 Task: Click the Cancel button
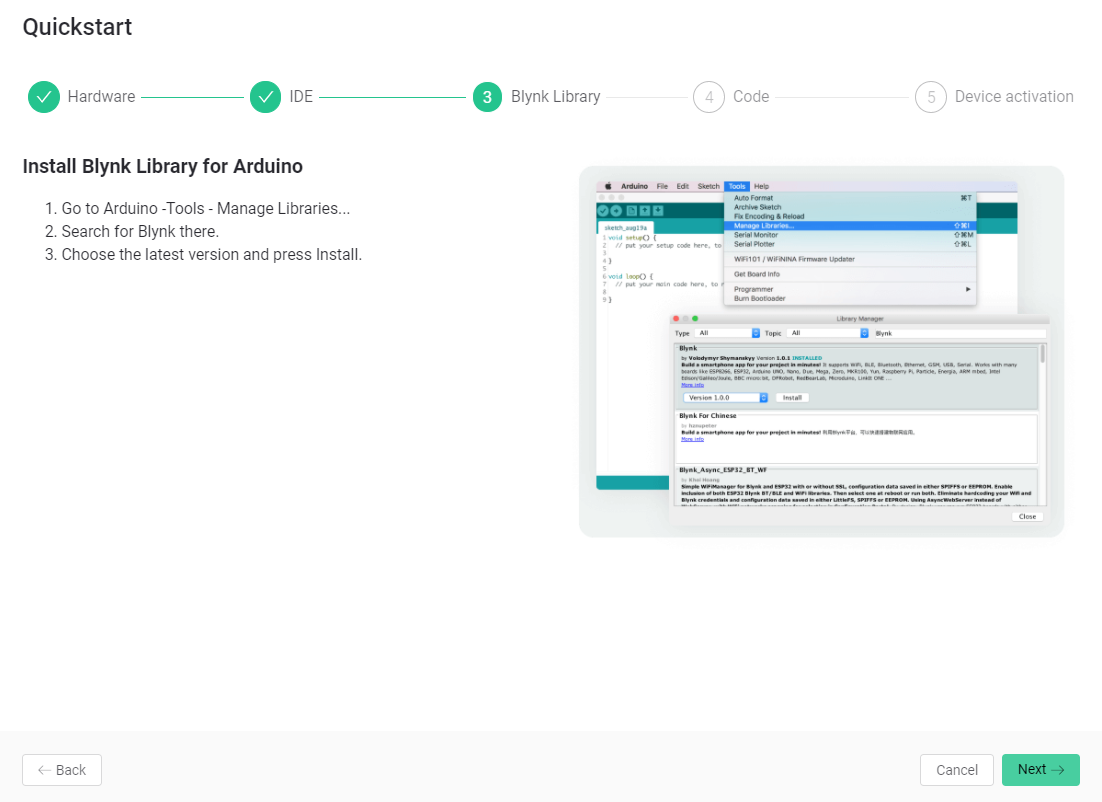pos(957,770)
